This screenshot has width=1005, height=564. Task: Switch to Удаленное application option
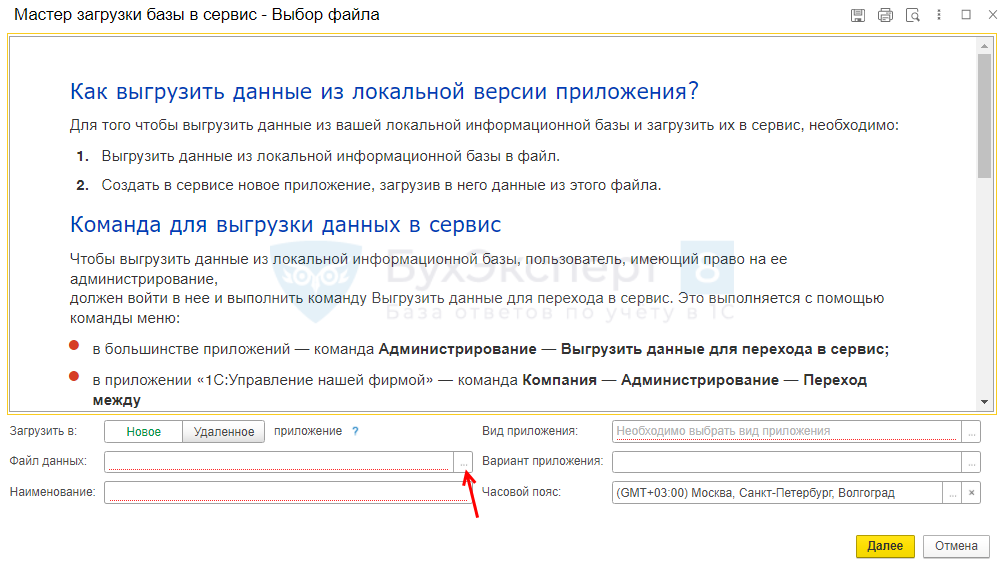tap(224, 432)
